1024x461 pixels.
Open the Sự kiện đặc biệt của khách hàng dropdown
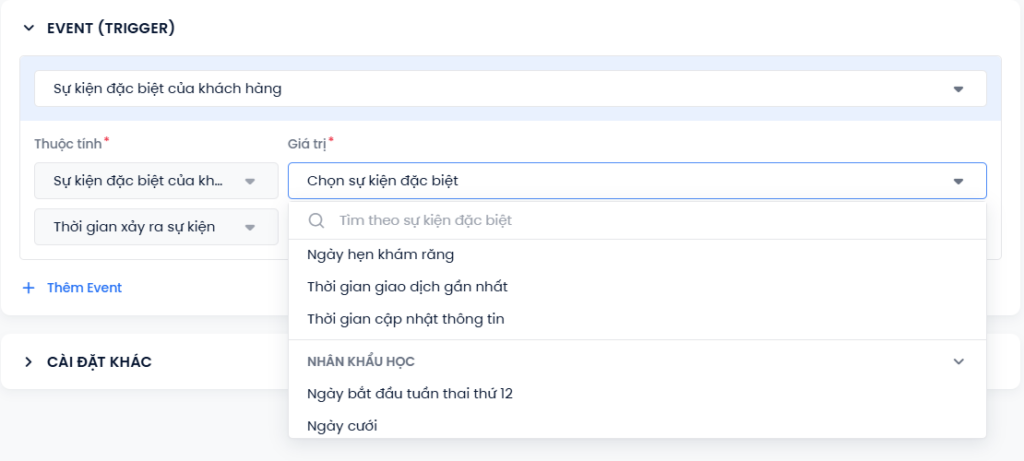click(510, 89)
